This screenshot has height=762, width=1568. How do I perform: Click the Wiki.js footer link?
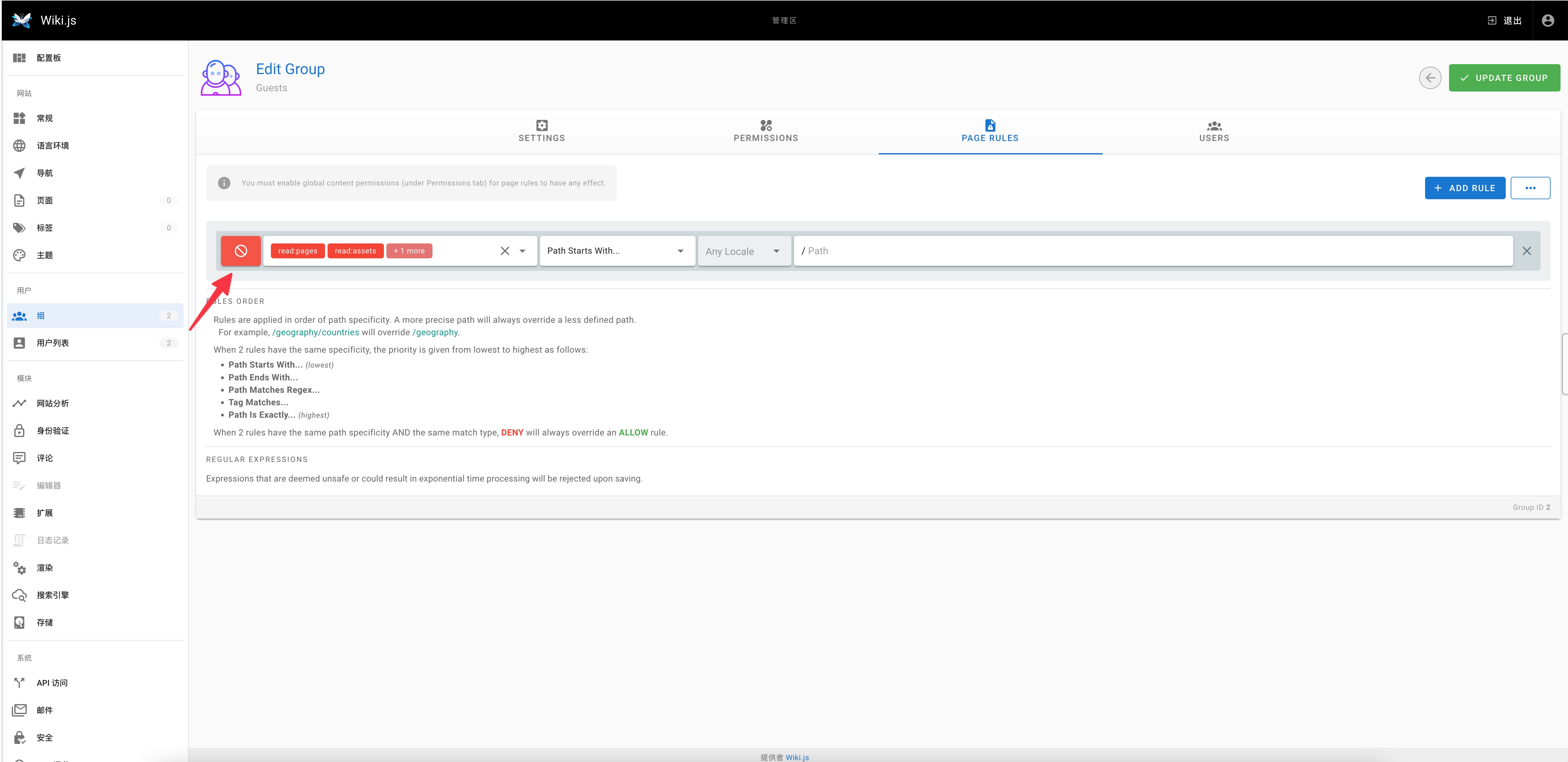[x=797, y=757]
